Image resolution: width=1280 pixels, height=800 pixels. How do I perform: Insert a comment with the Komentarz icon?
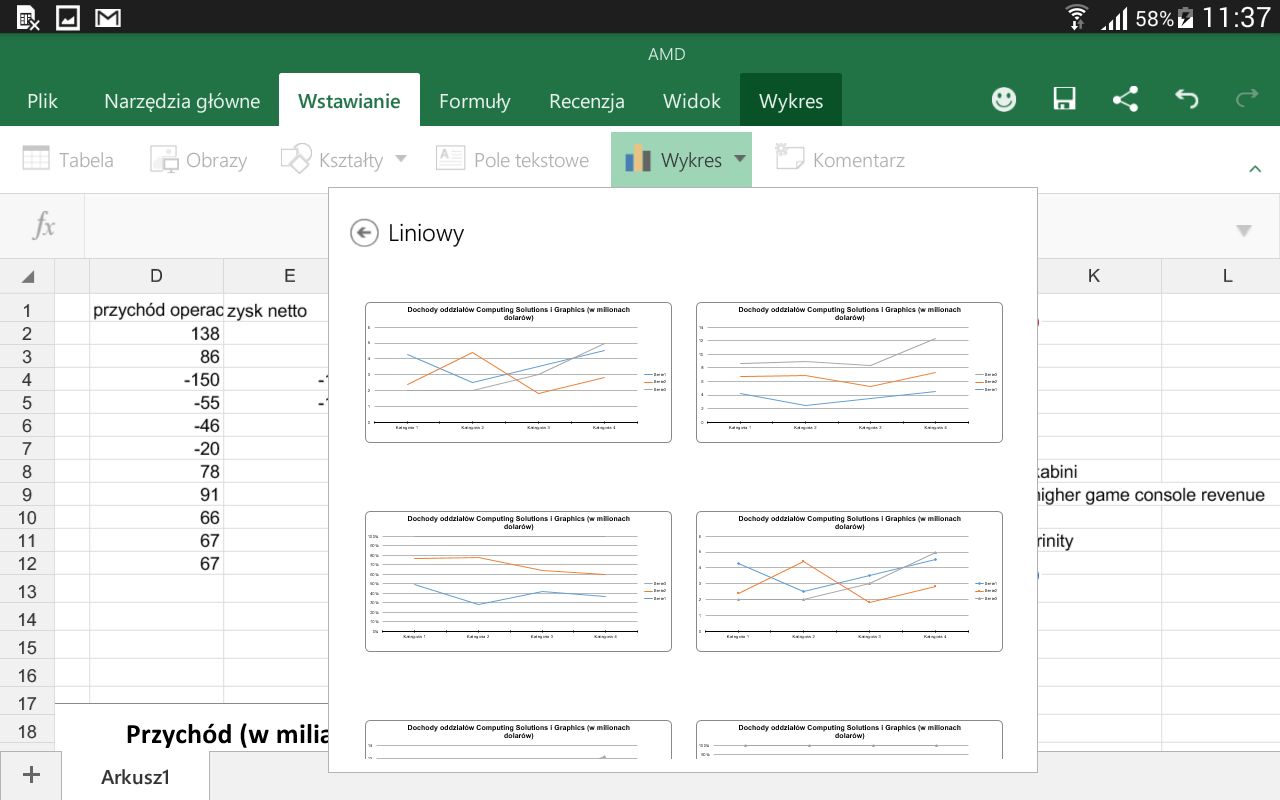point(790,159)
